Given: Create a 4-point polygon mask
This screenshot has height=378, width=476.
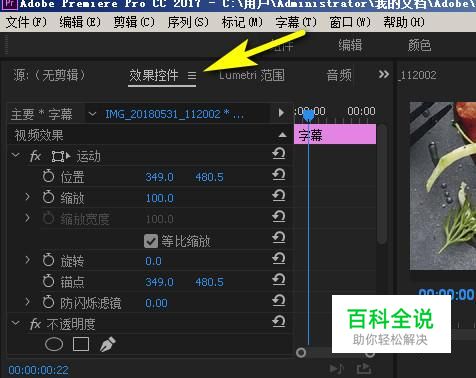Looking at the screenshot, I should (x=81, y=344).
